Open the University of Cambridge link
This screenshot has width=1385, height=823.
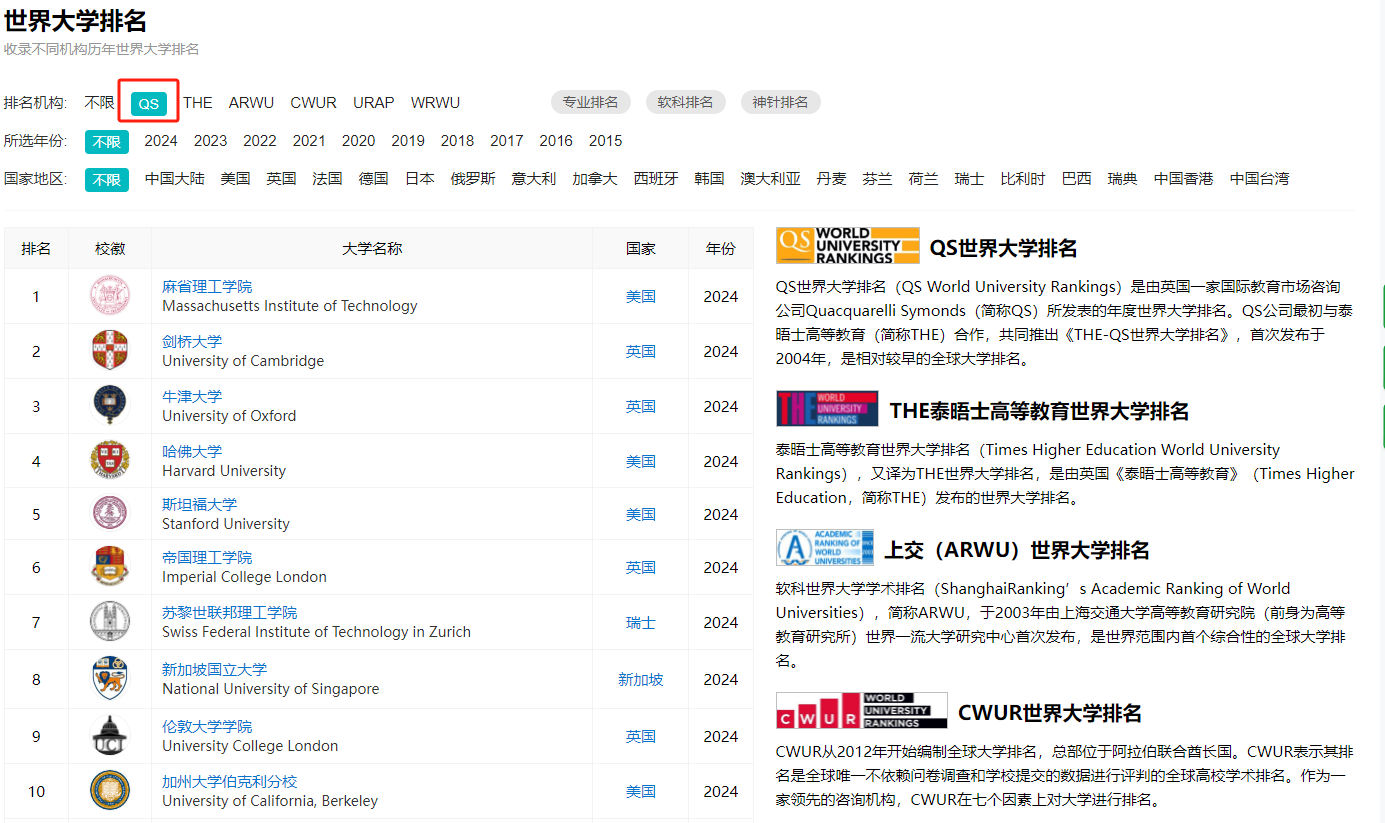pyautogui.click(x=194, y=340)
